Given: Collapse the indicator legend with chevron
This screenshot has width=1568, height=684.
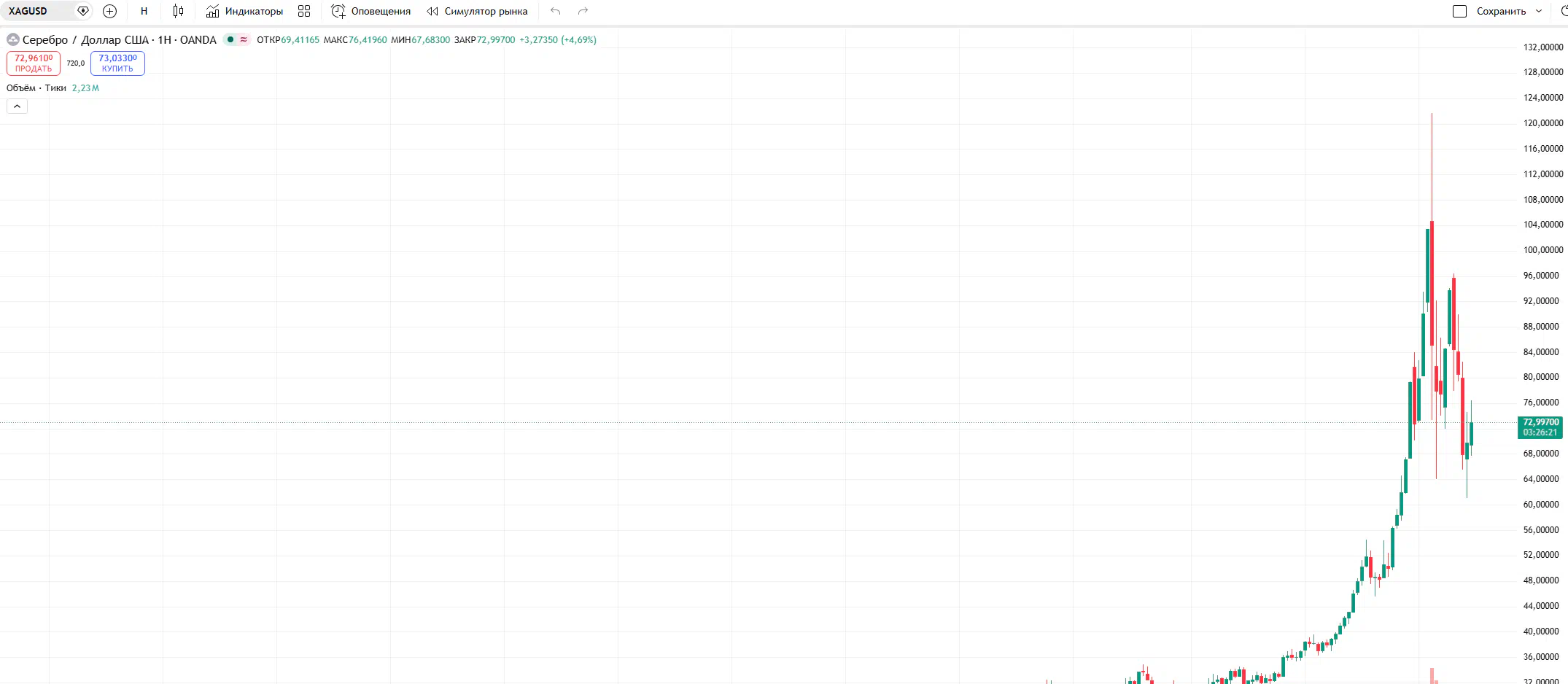Looking at the screenshot, I should (x=17, y=106).
